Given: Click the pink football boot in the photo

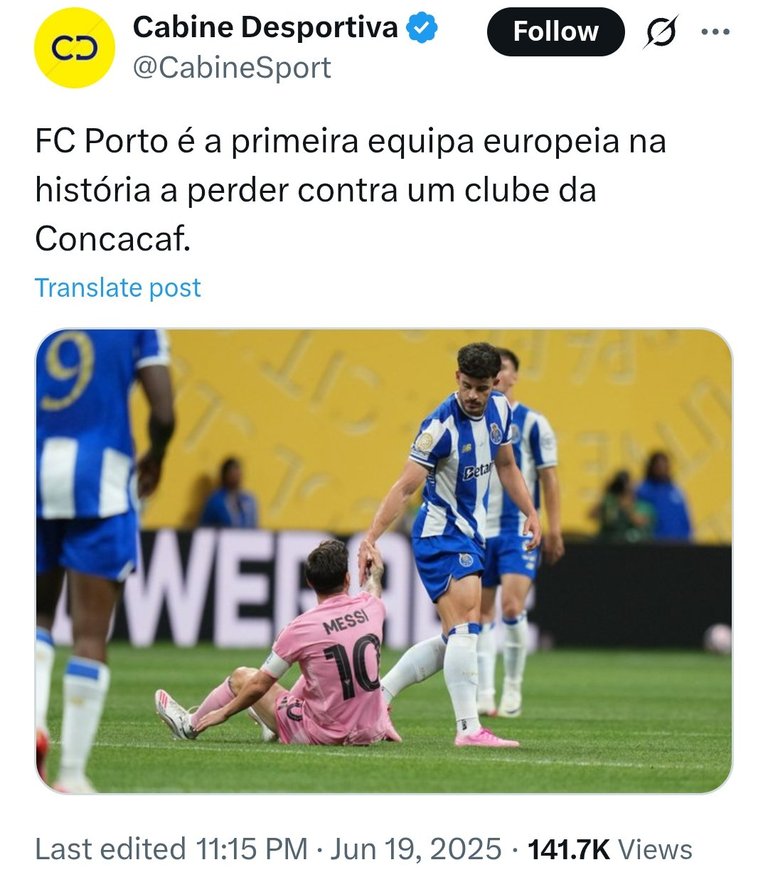Looking at the screenshot, I should click(486, 738).
